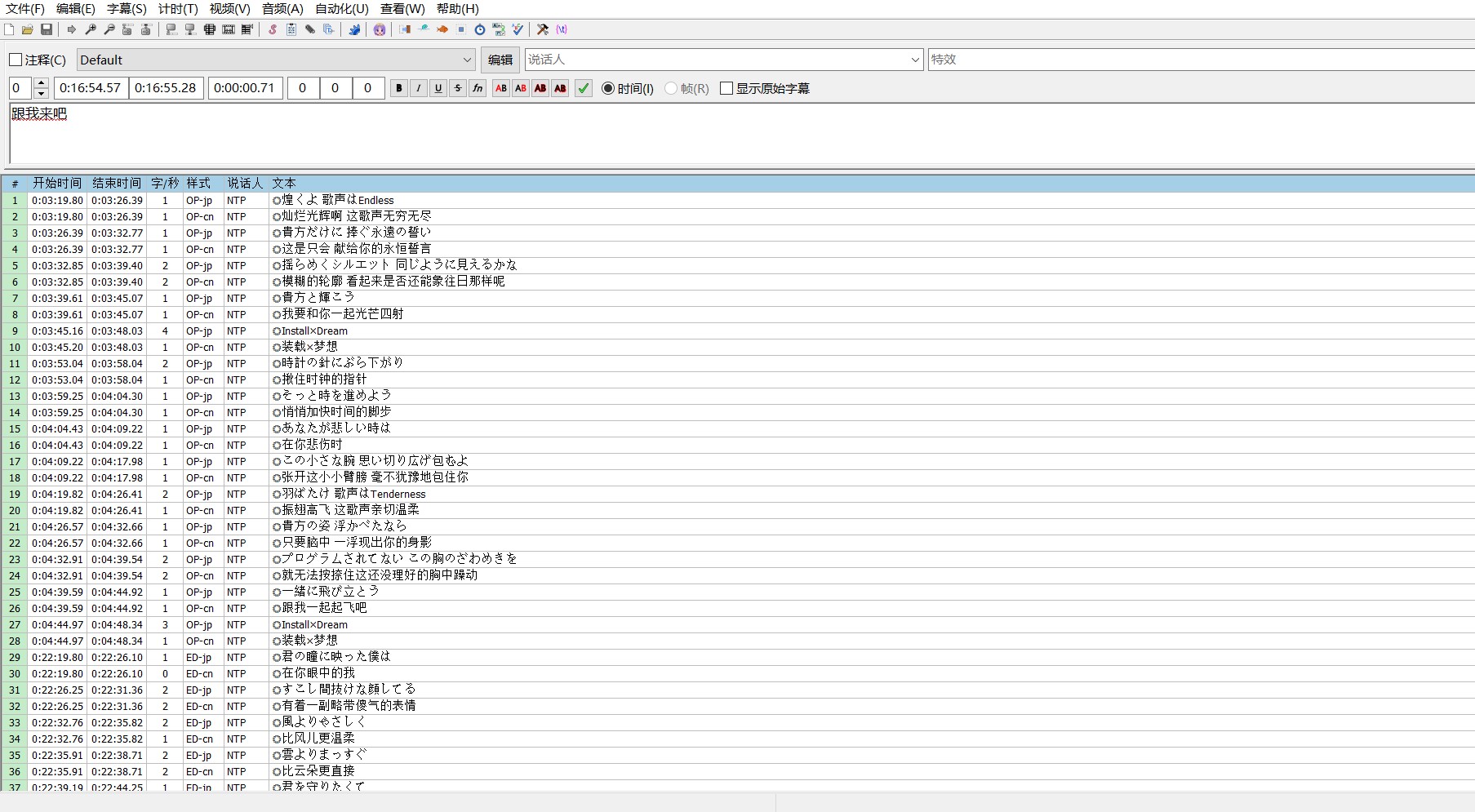Viewport: 1475px width, 812px height.
Task: Open a subtitle file via folder icon
Action: [x=28, y=29]
